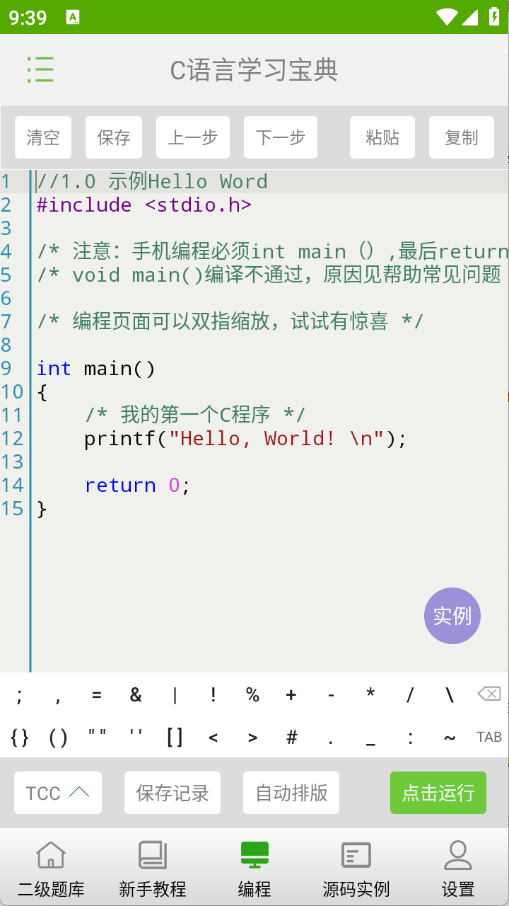509x906 pixels.
Task: Insert square brackets [] key
Action: click(x=174, y=737)
